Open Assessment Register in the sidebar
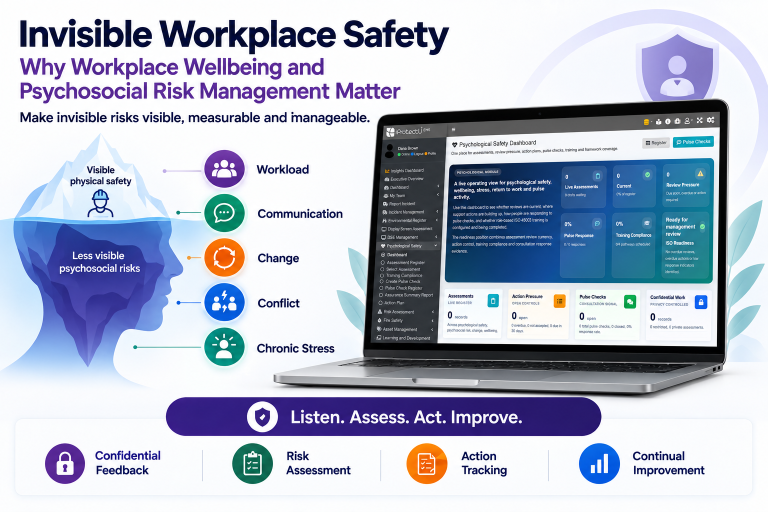 click(405, 263)
